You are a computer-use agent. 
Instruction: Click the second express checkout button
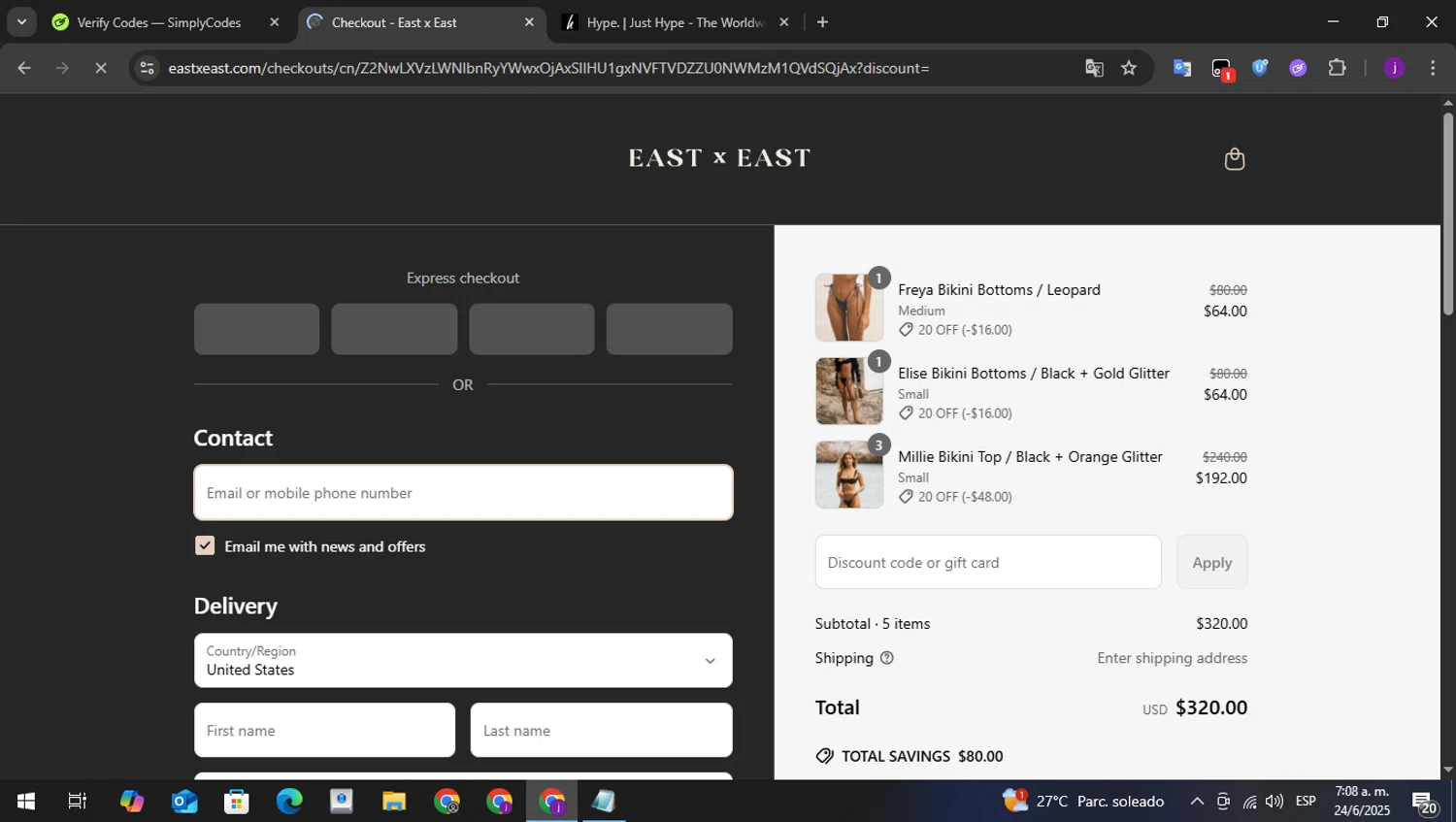tap(394, 329)
